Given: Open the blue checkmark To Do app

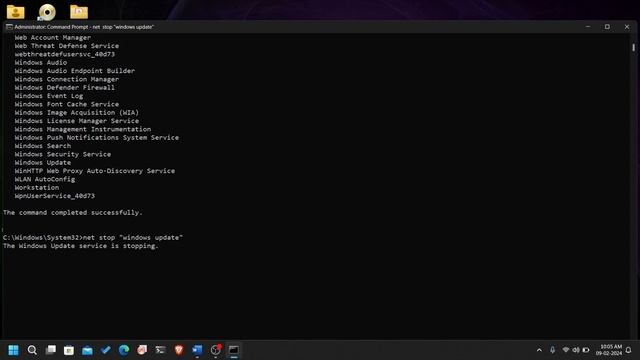Looking at the screenshot, I should pyautogui.click(x=106, y=350).
